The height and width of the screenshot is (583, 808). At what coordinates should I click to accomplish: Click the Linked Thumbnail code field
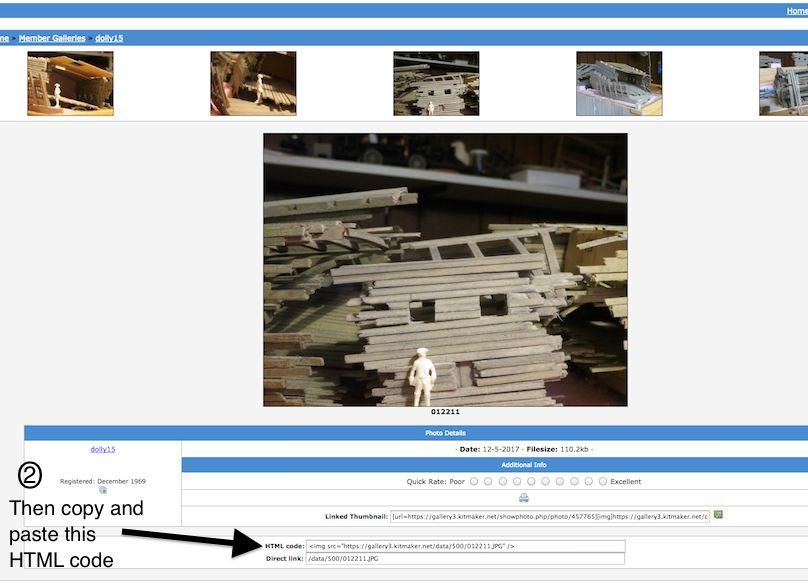tap(549, 516)
